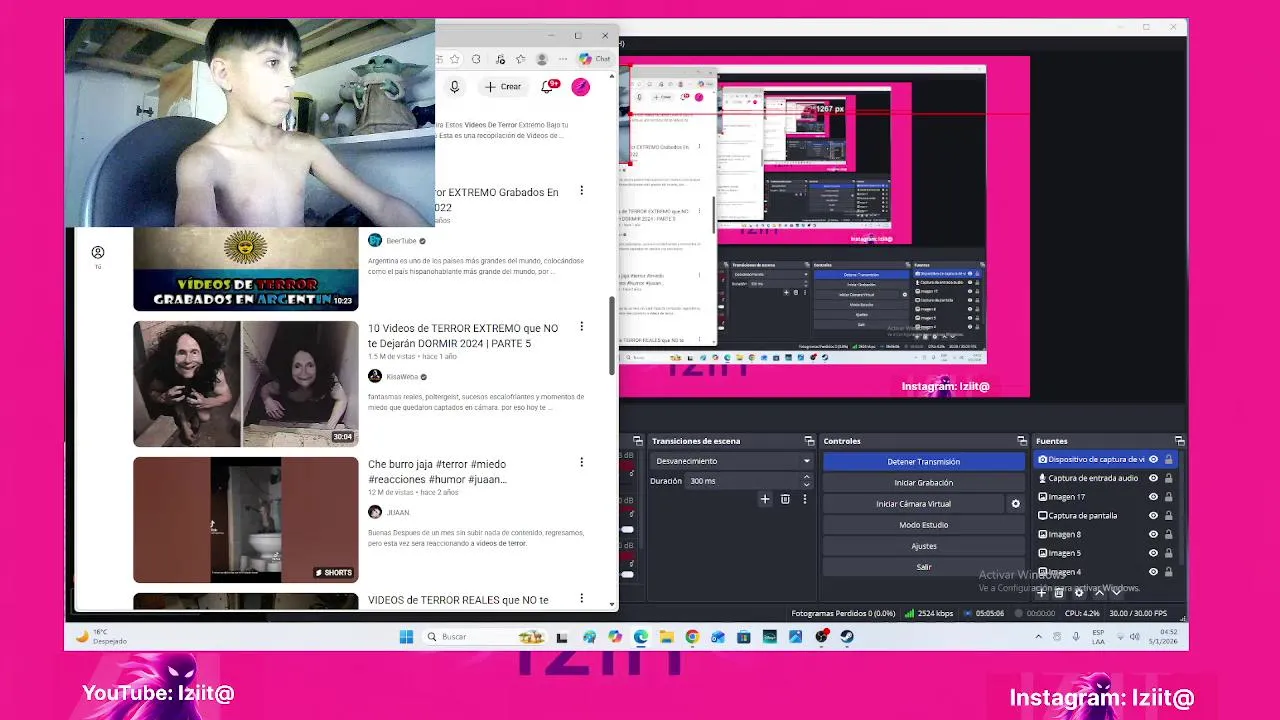Enable Modo Estudio
This screenshot has width=1280, height=720.
point(923,525)
